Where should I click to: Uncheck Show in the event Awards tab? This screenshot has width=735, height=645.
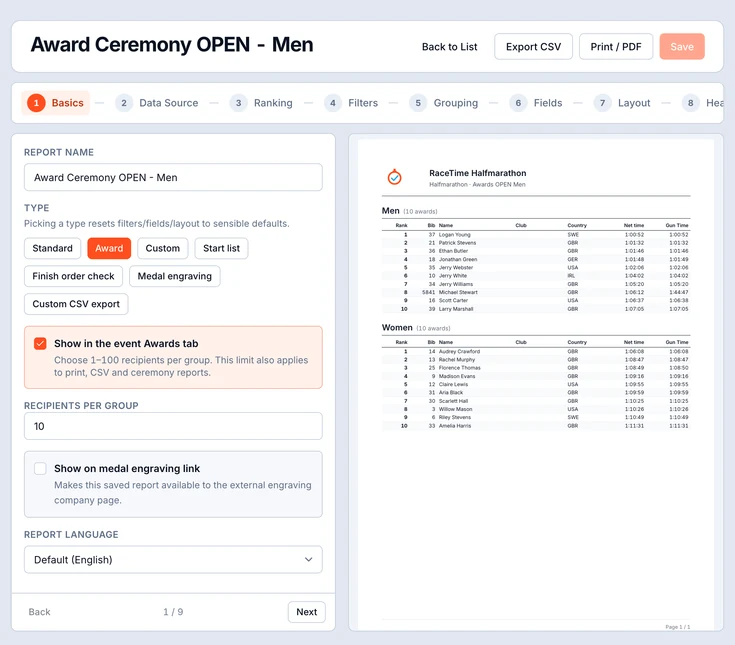tap(40, 344)
